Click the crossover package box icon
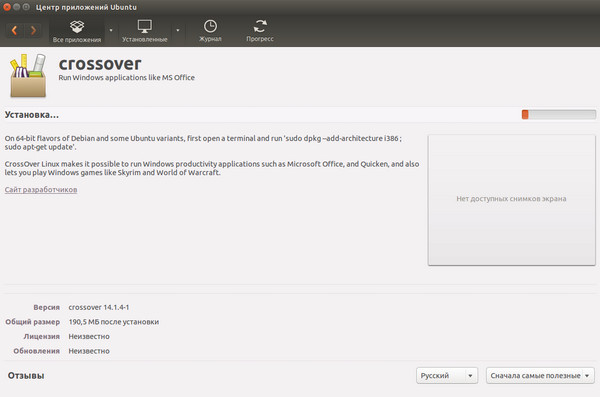The width and height of the screenshot is (600, 397). (x=28, y=75)
